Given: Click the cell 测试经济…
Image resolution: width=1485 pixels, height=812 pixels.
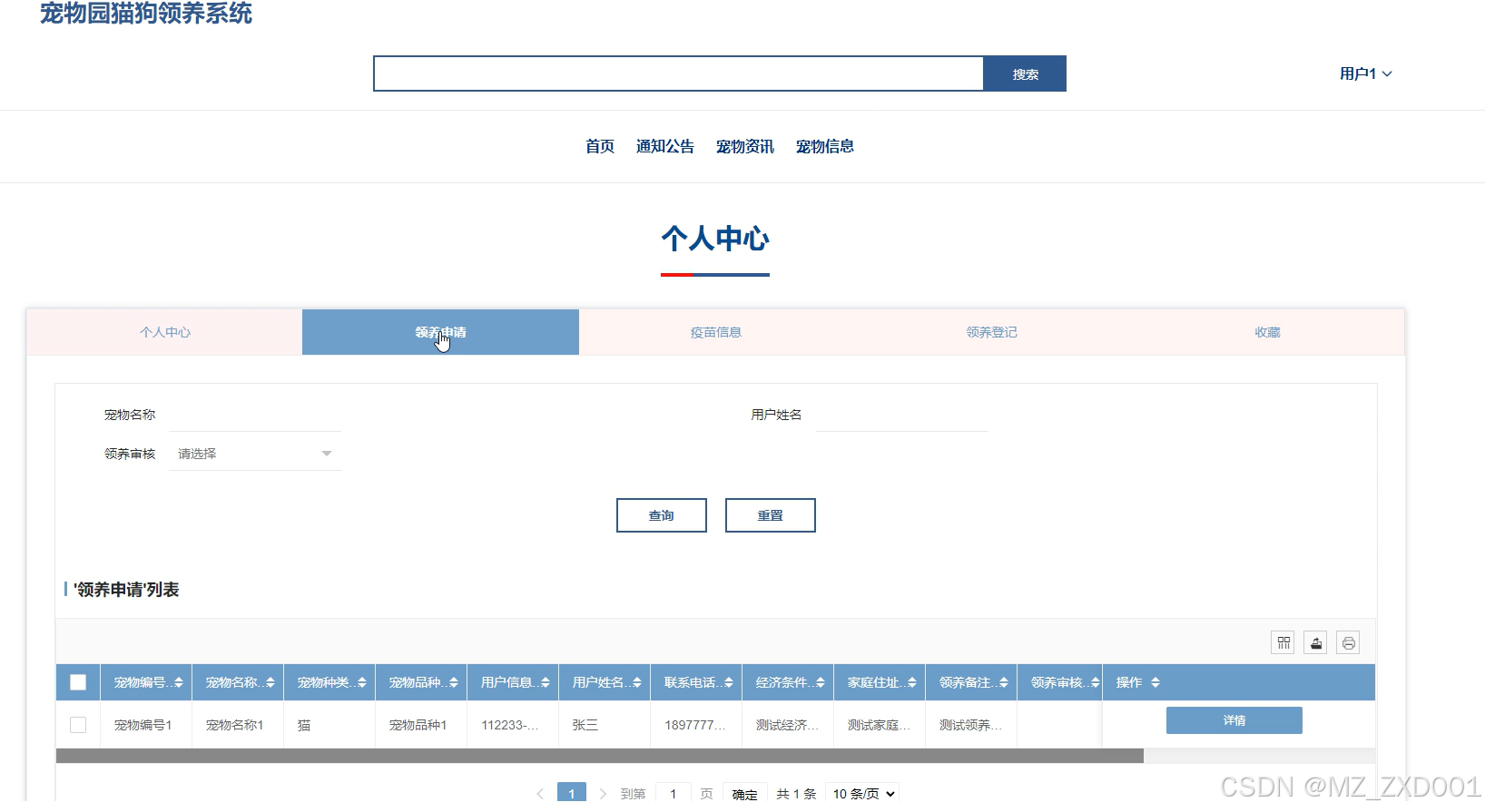Looking at the screenshot, I should tap(788, 725).
